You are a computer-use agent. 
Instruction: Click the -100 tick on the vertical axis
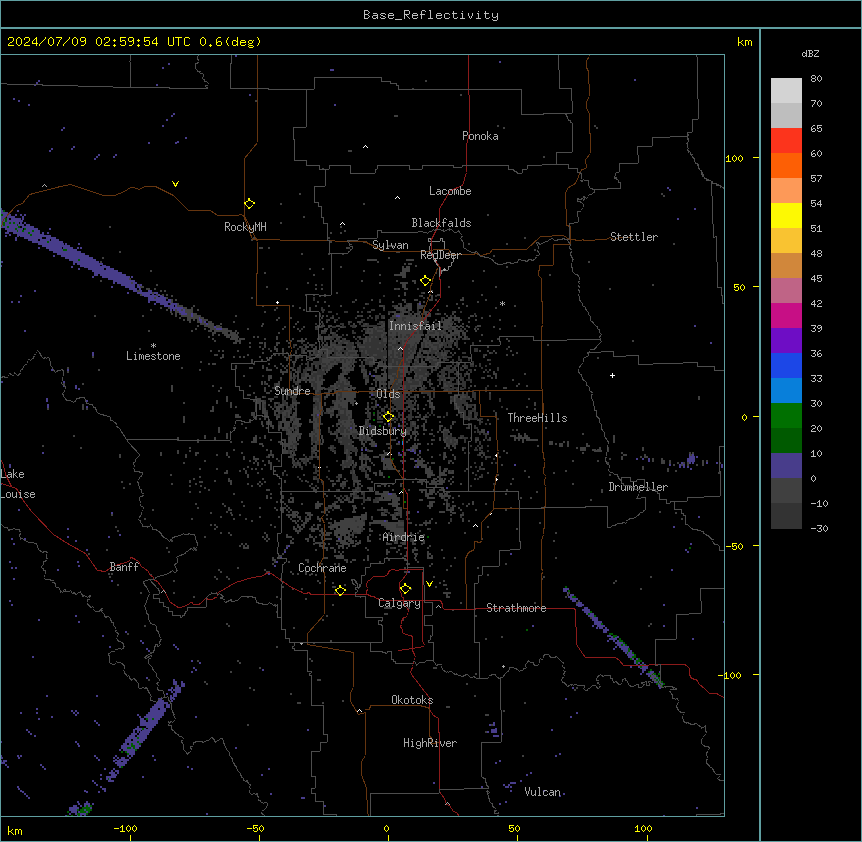[731, 675]
